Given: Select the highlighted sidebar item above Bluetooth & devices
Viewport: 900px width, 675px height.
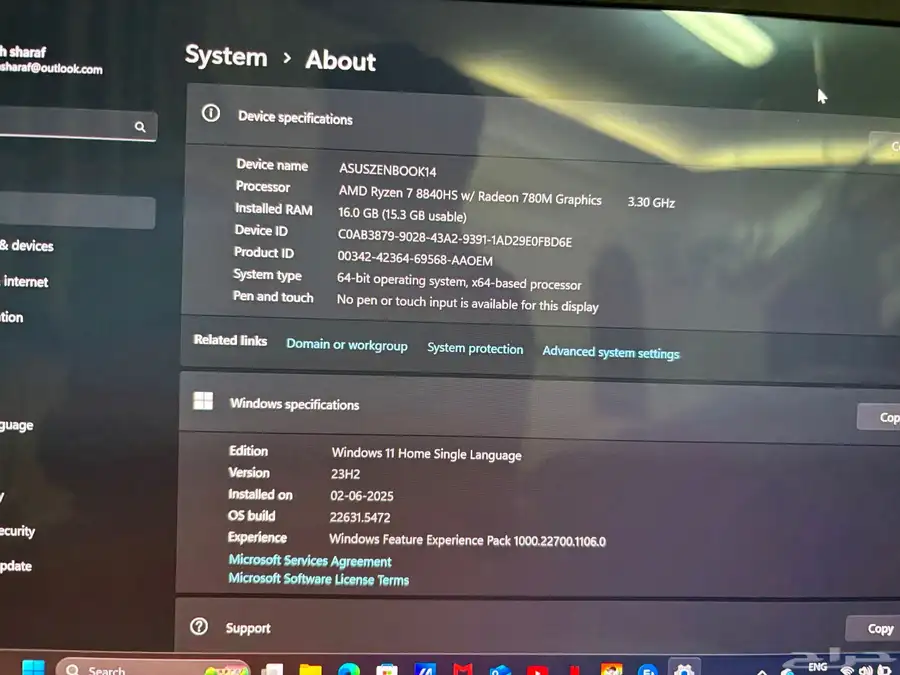Looking at the screenshot, I should (77, 212).
